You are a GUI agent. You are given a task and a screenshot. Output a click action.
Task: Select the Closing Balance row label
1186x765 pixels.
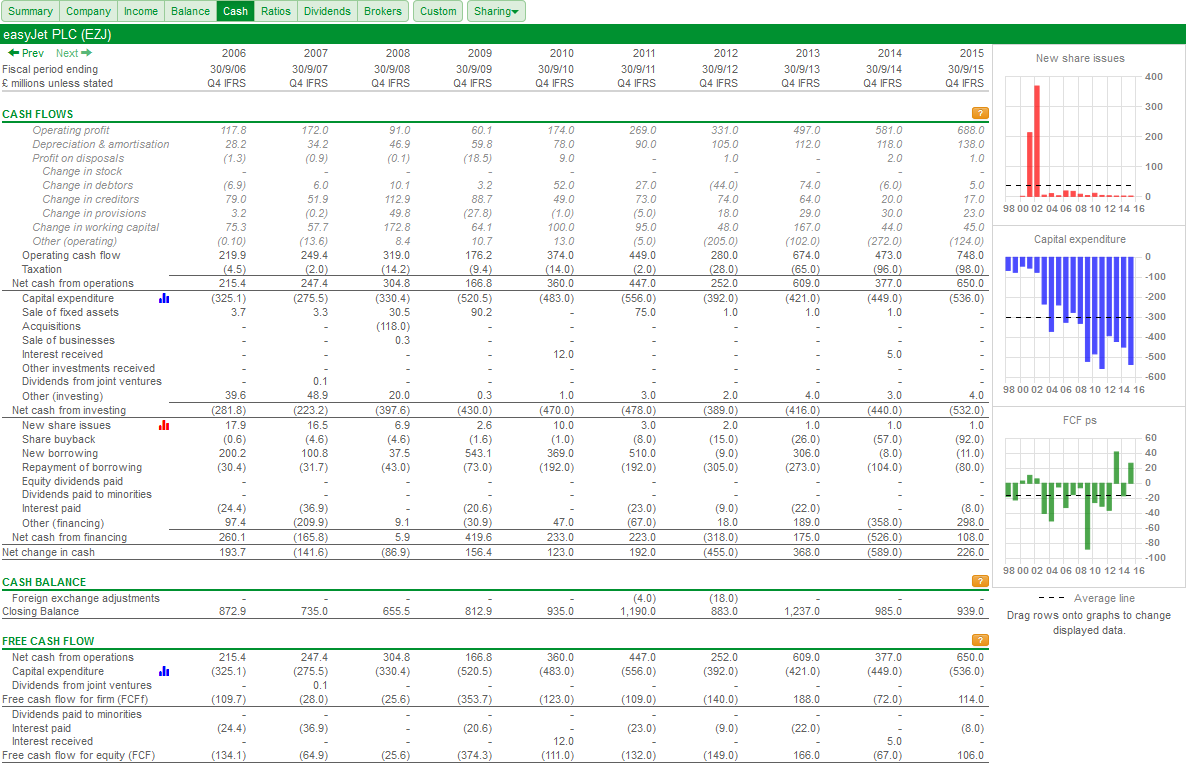point(40,611)
